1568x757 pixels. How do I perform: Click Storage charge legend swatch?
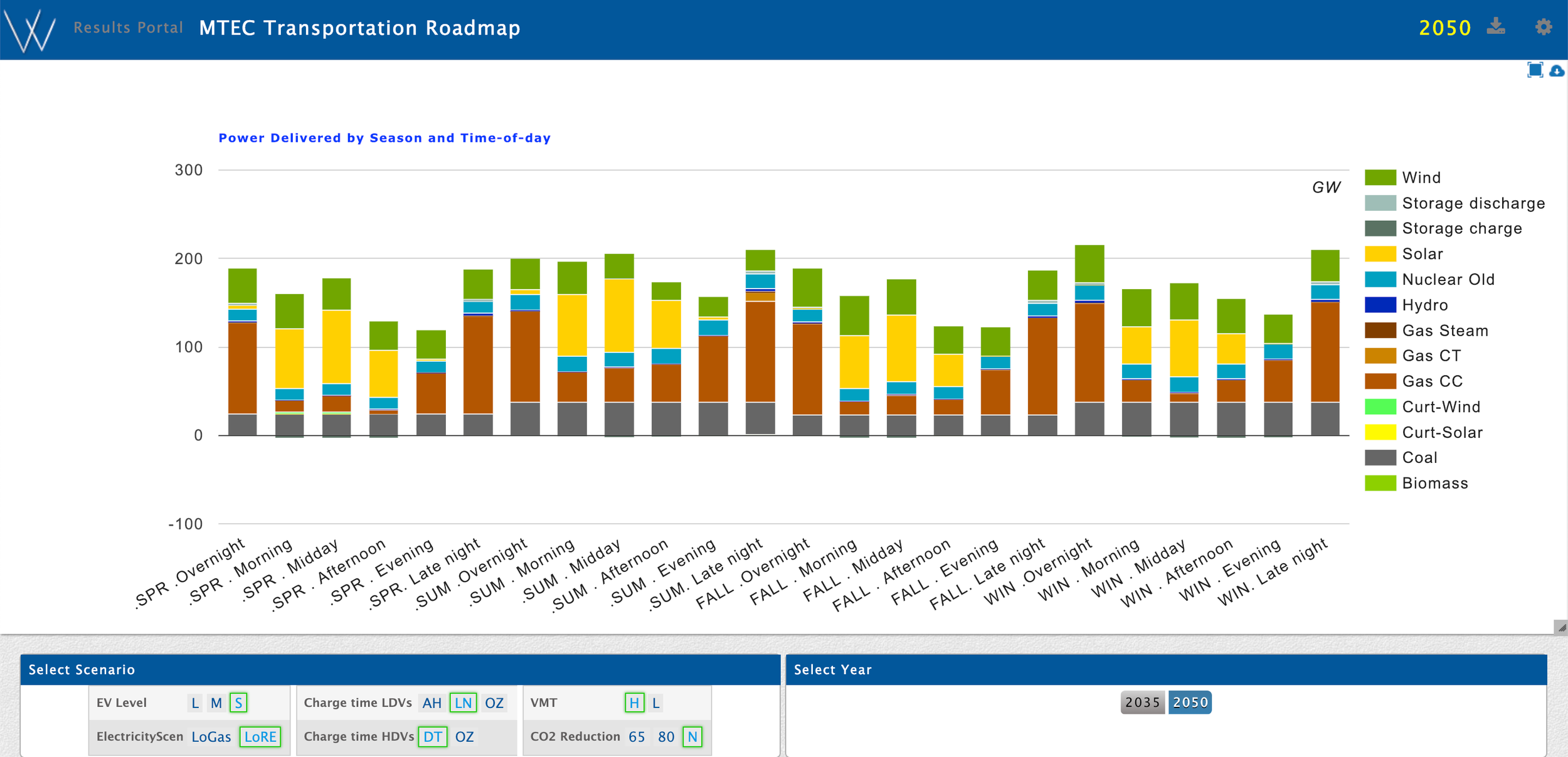(x=1380, y=228)
